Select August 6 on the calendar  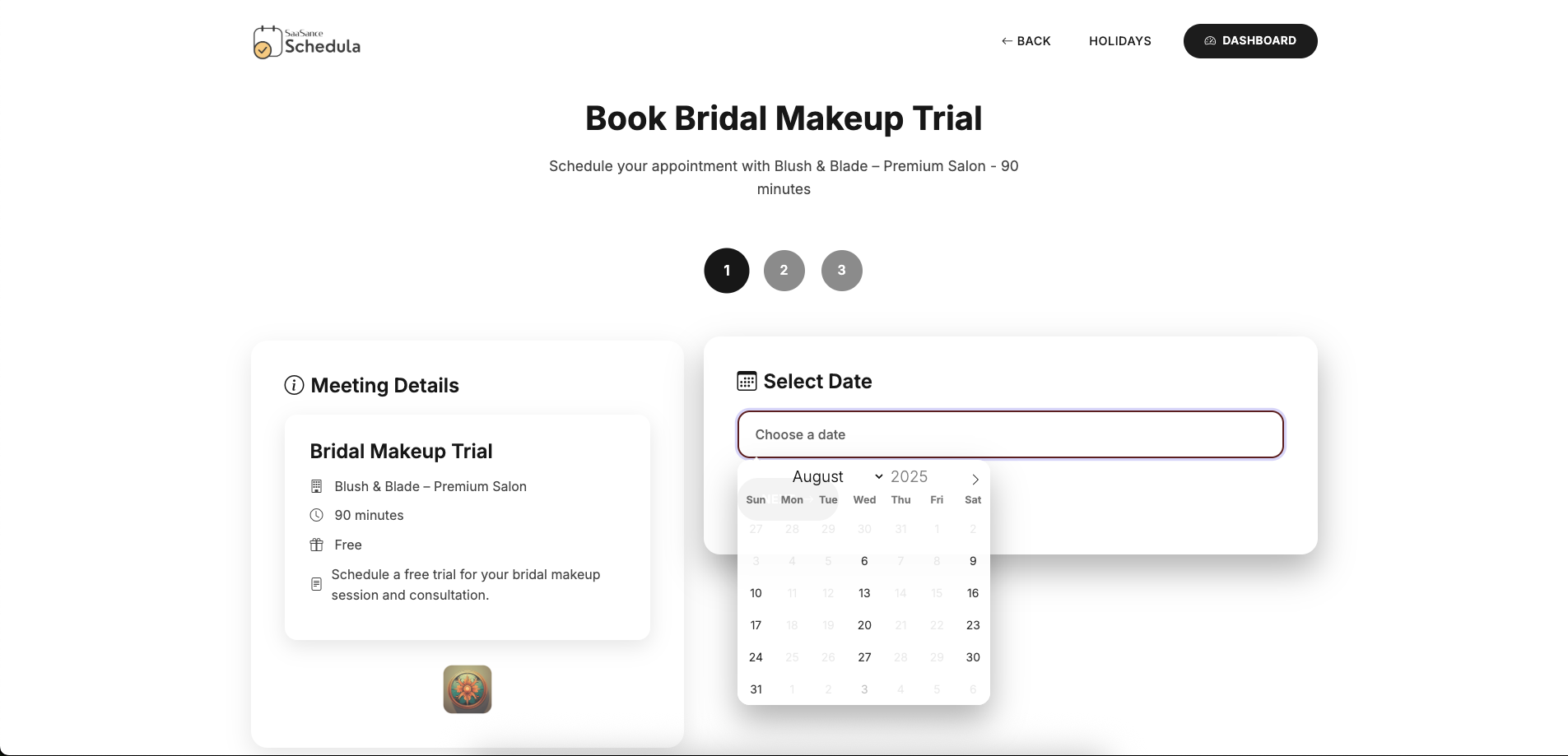[x=863, y=560]
